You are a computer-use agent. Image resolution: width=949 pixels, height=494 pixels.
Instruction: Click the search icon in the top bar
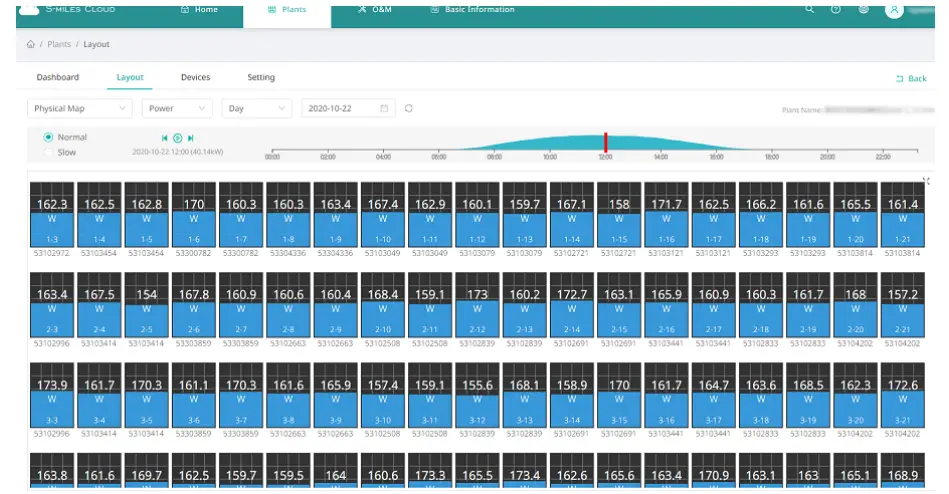point(810,9)
